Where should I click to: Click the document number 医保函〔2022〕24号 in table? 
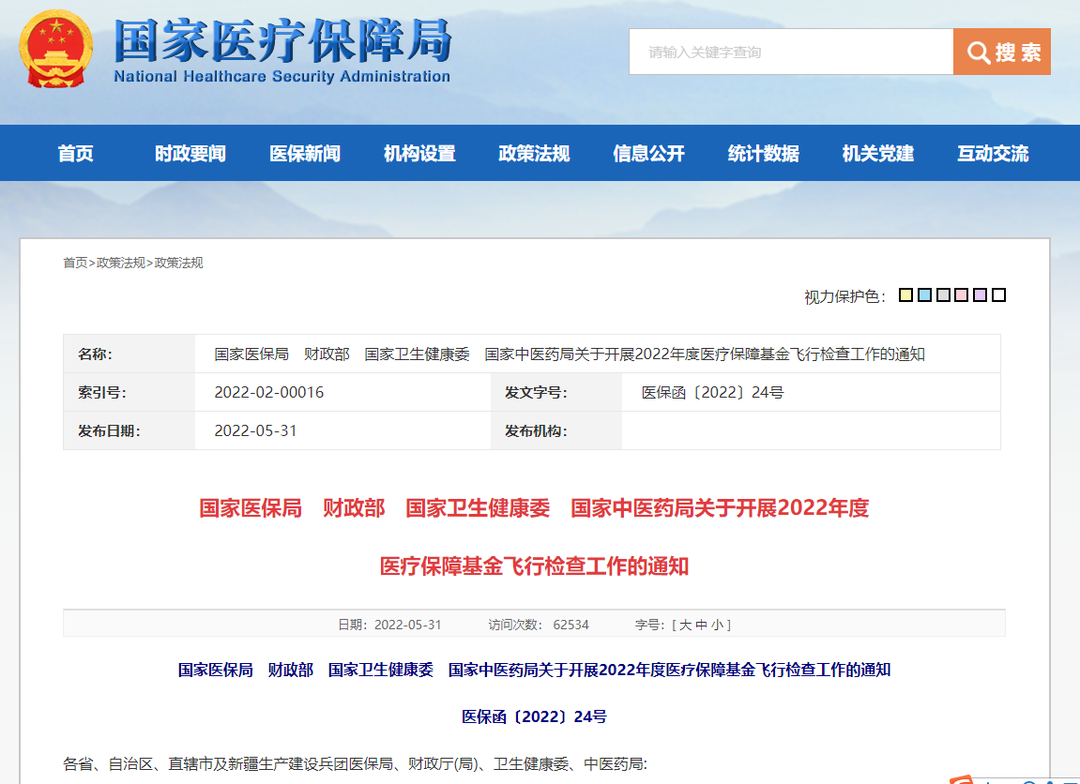(x=712, y=392)
